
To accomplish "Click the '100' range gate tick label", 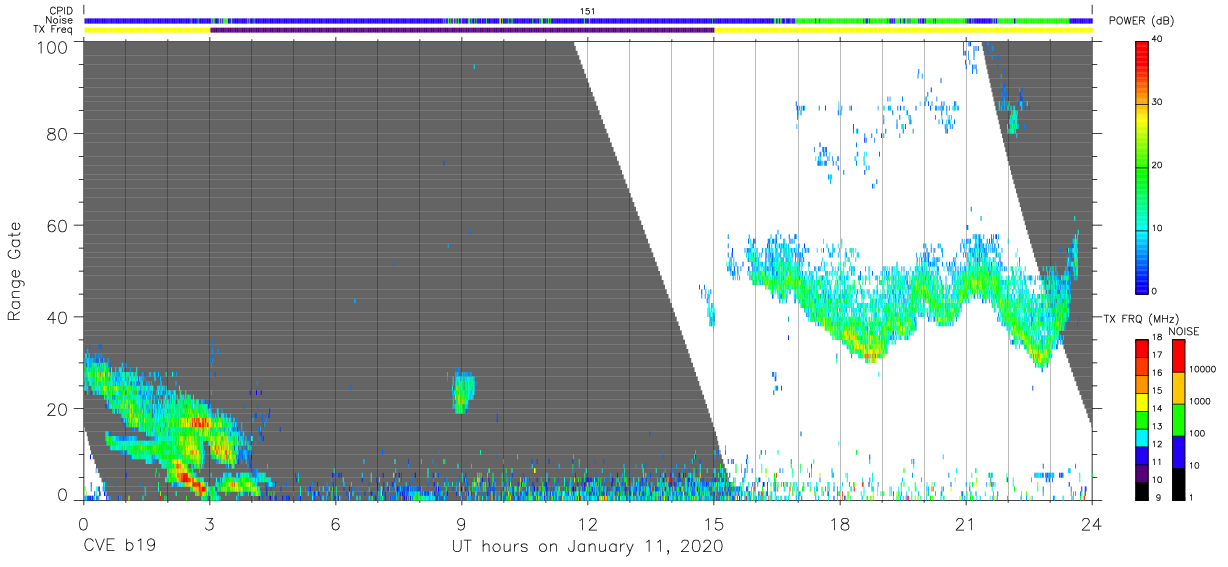I will [51, 46].
